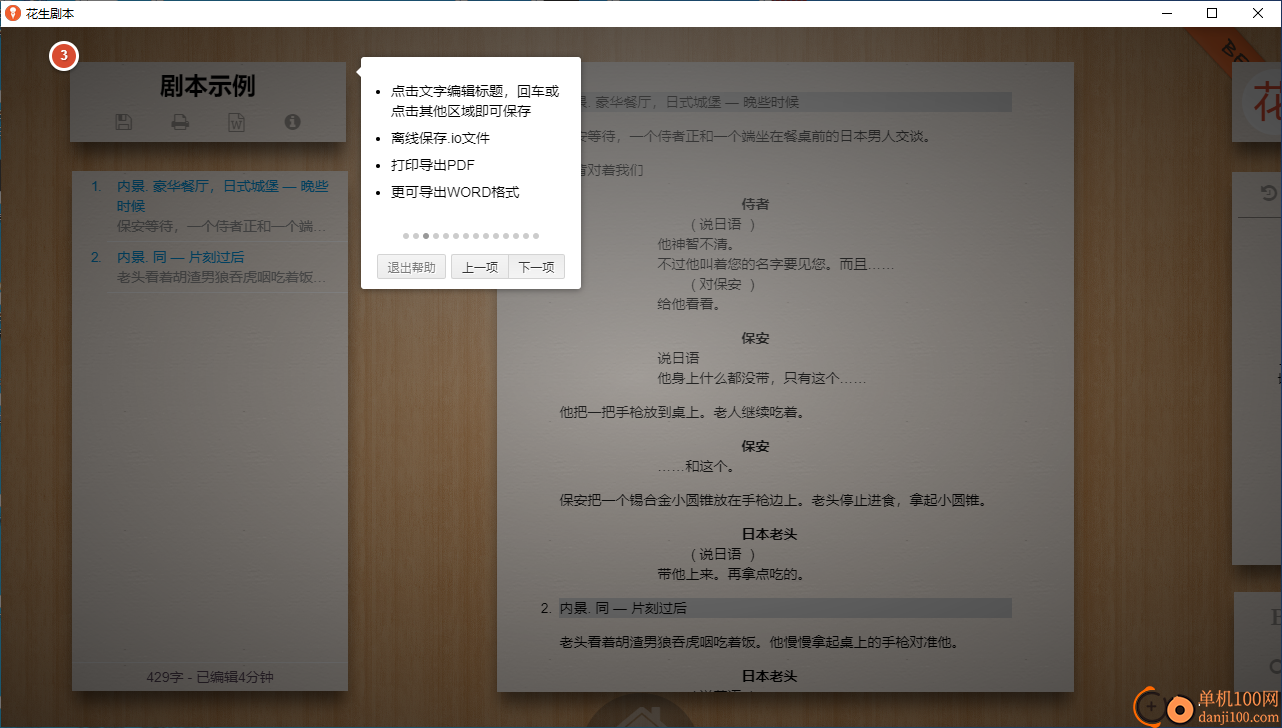The width and height of the screenshot is (1282, 728).
Task: Edit the 剧本示例 title text
Action: [x=208, y=86]
